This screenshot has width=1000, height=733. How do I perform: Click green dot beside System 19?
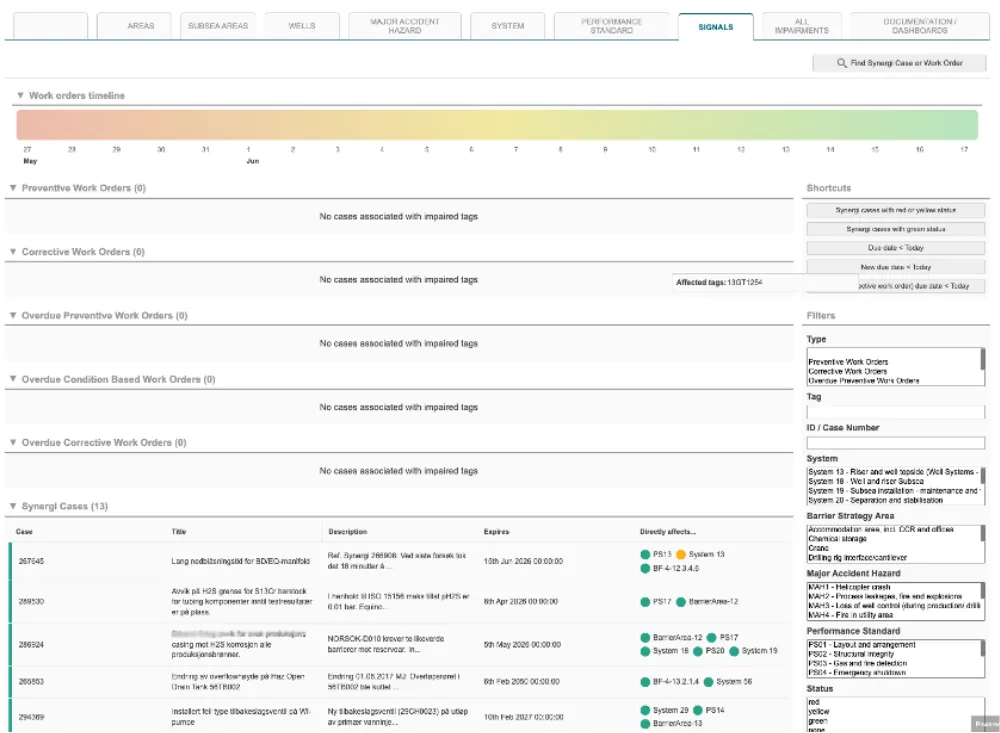tap(733, 651)
